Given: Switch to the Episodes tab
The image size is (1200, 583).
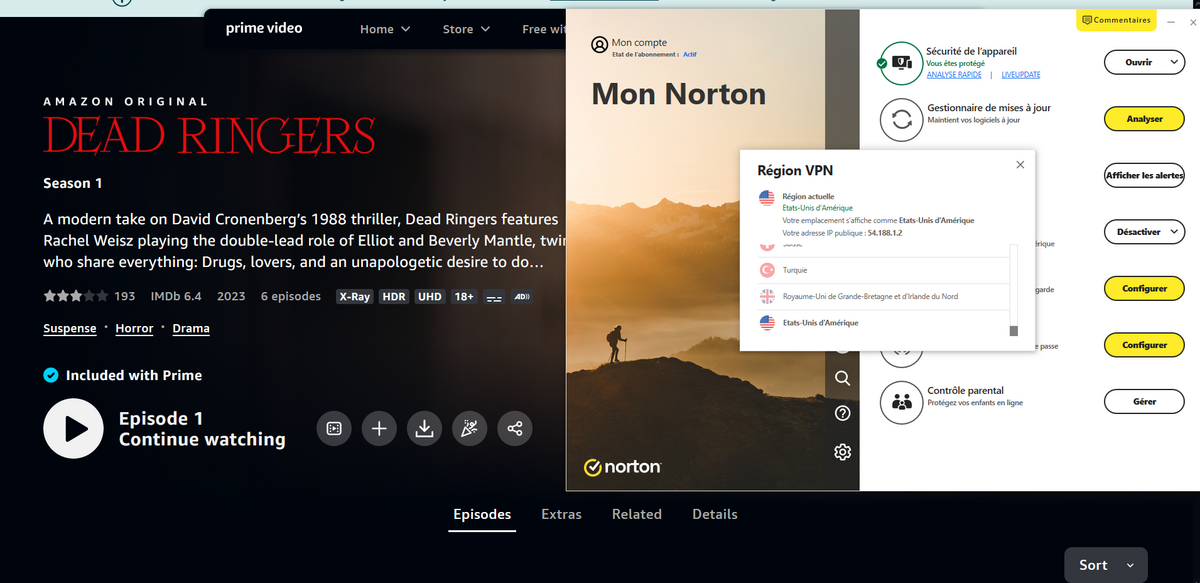Looking at the screenshot, I should point(482,514).
